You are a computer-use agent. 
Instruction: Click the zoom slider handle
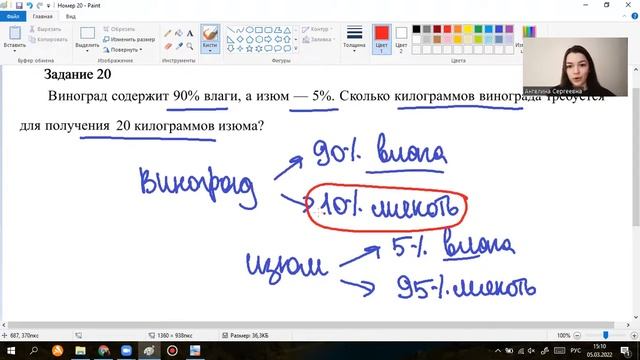point(606,335)
